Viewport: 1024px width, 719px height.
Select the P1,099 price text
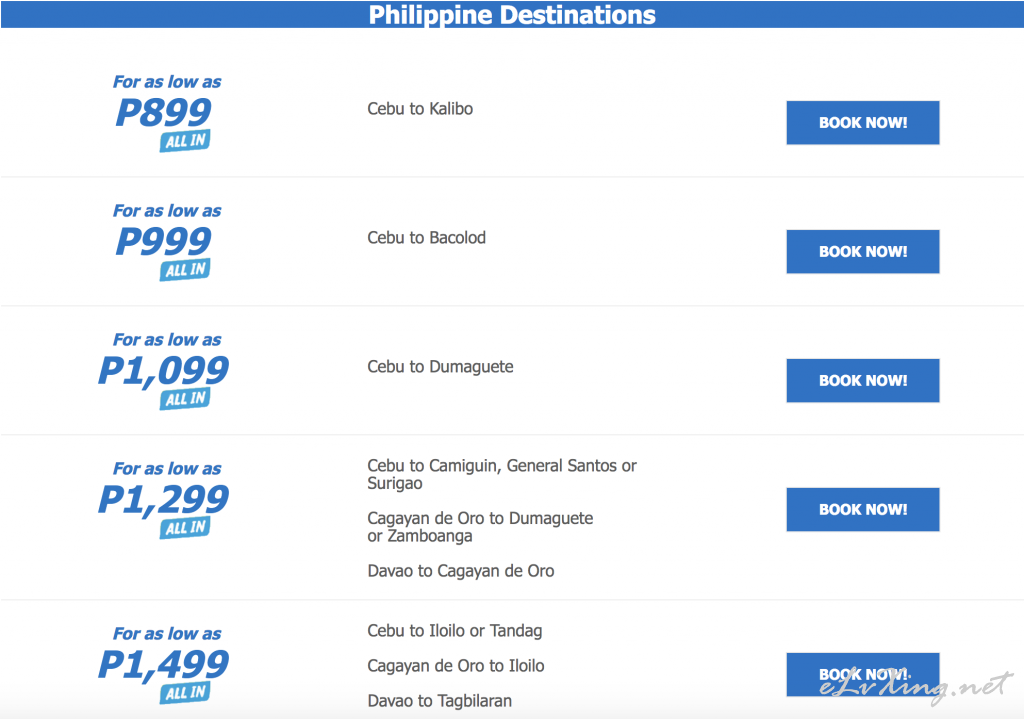164,371
